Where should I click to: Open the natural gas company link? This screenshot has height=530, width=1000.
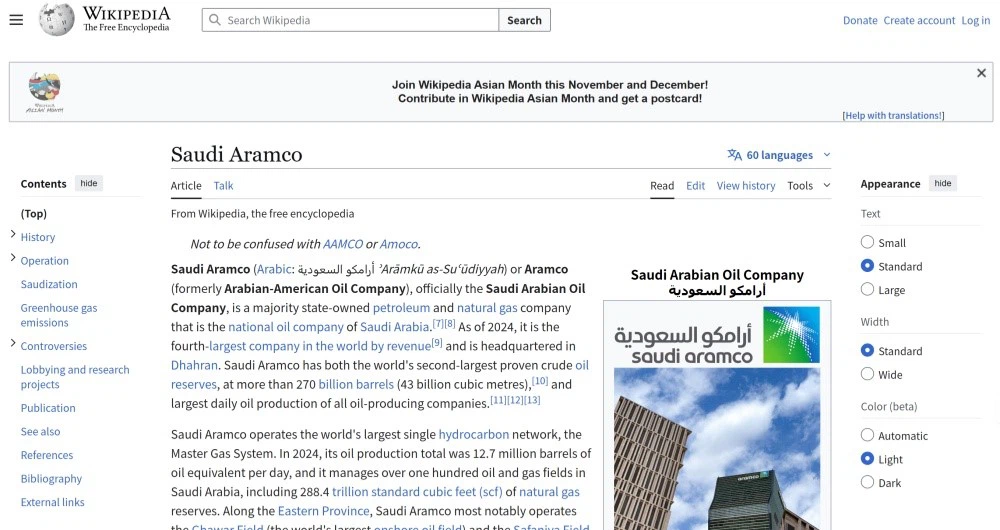[x=487, y=307]
